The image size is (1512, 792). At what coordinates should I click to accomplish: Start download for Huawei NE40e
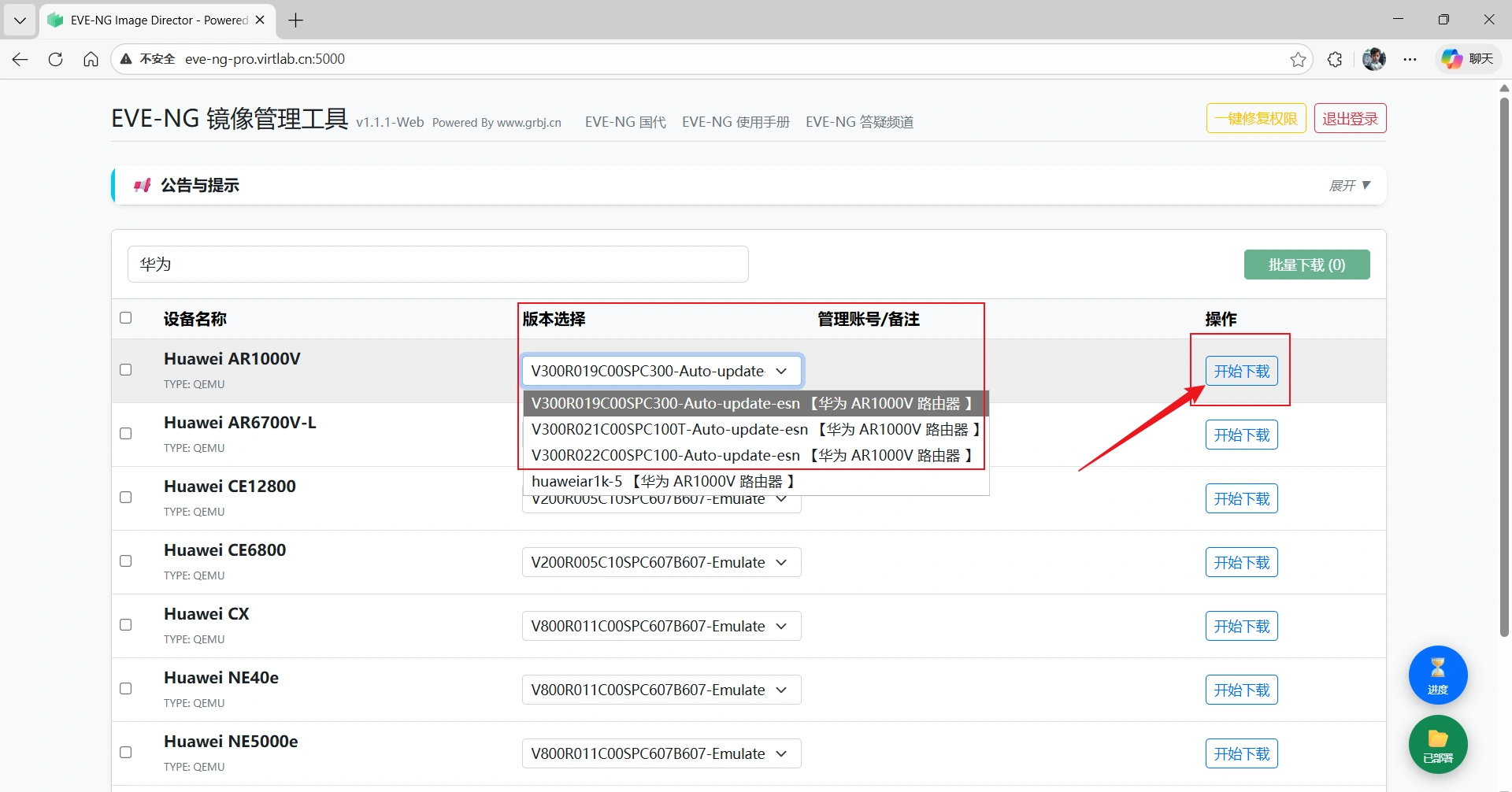click(x=1241, y=690)
